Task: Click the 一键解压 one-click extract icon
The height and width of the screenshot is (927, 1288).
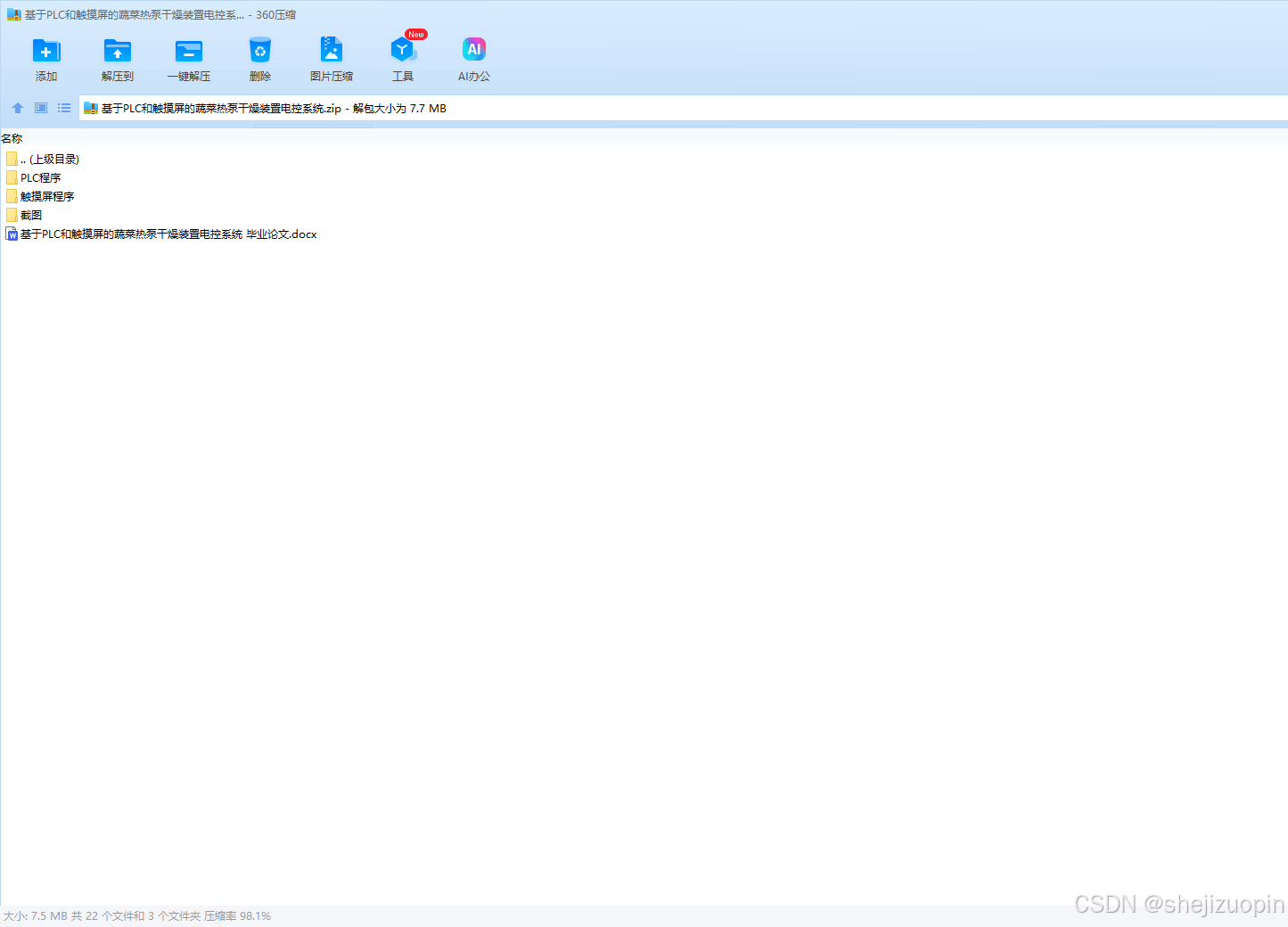Action: coord(189,51)
